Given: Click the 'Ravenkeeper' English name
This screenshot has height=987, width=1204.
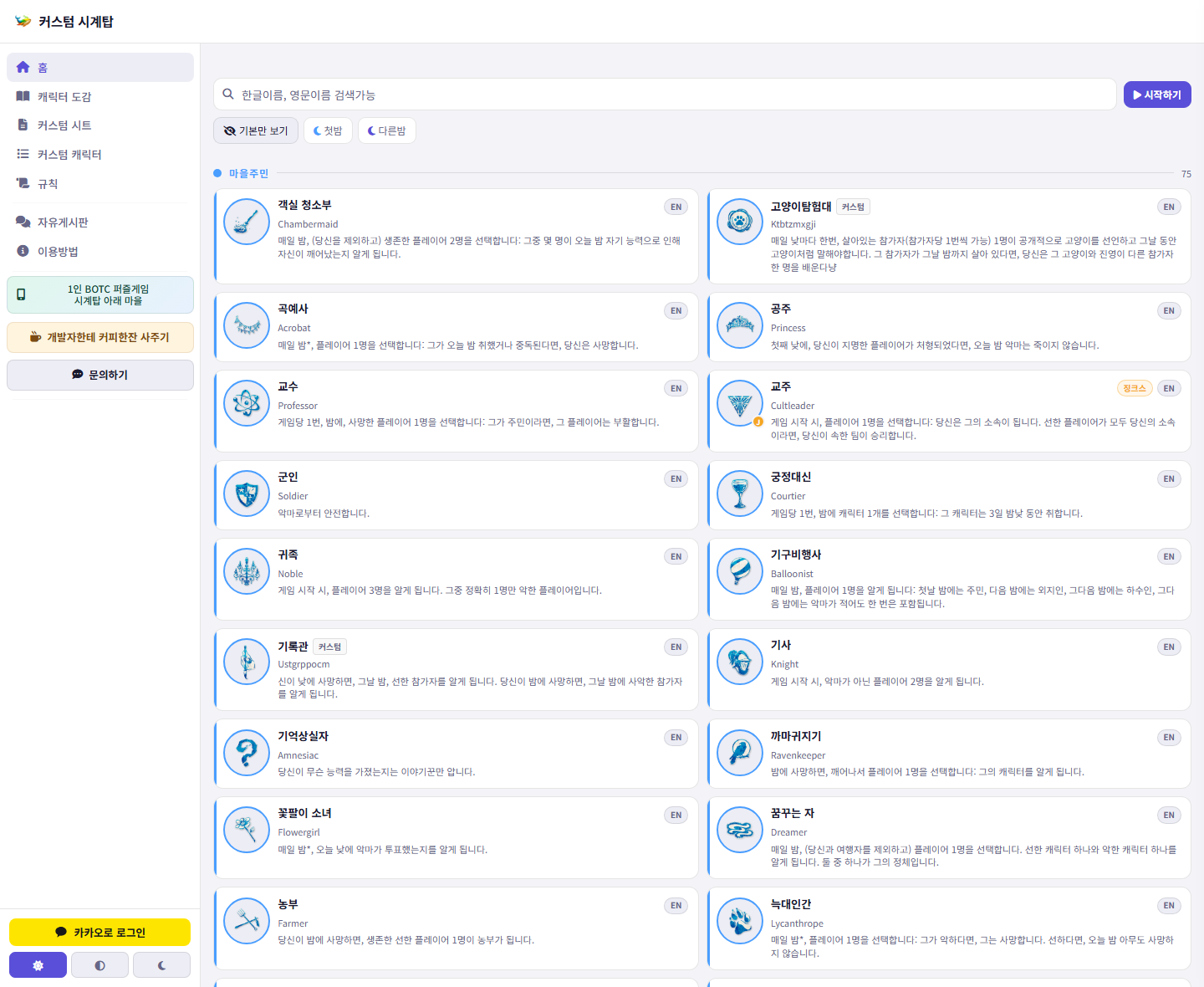Looking at the screenshot, I should (798, 756).
